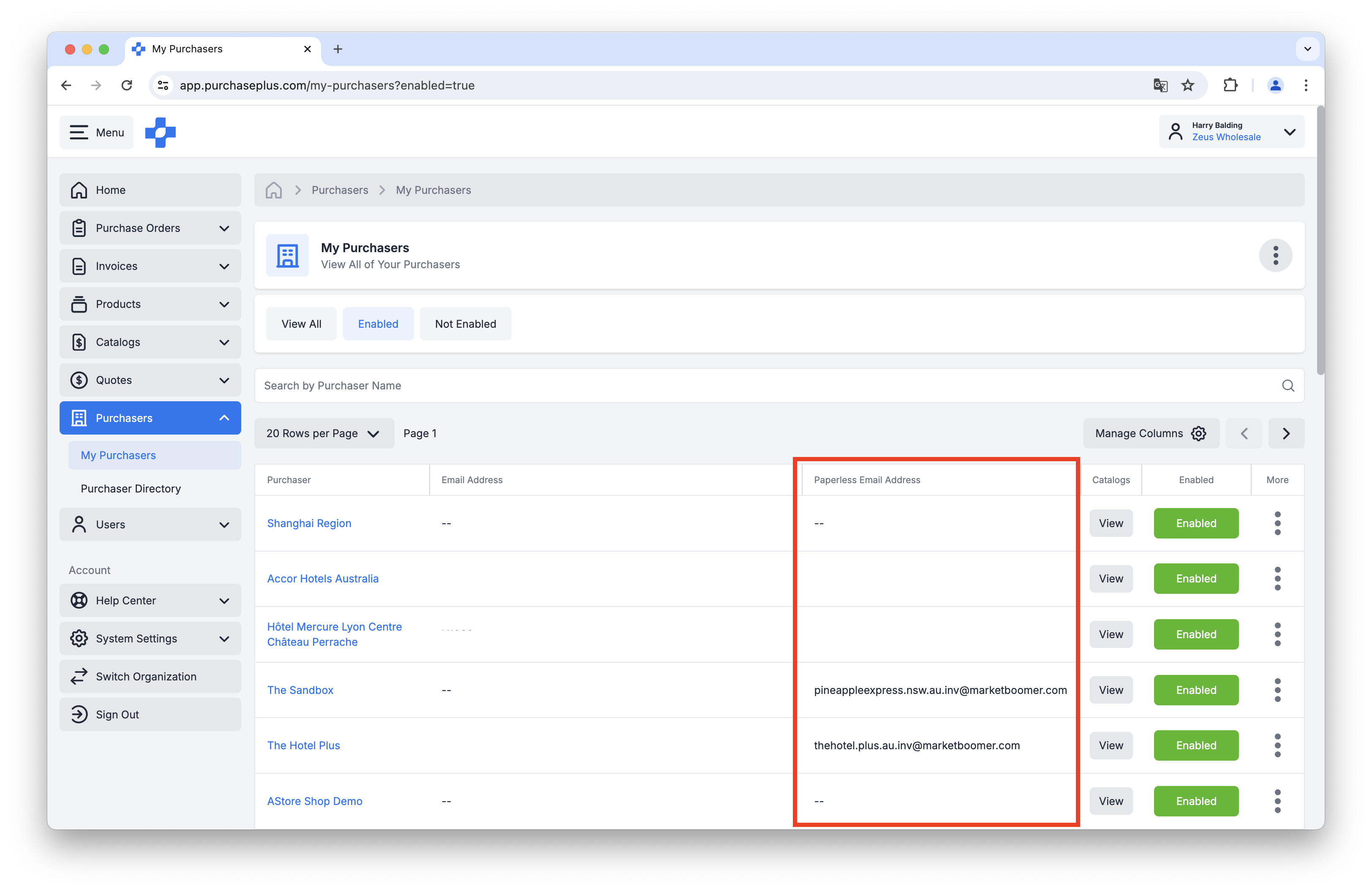Click the search magnifier icon
Image resolution: width=1372 pixels, height=892 pixels.
click(1288, 386)
